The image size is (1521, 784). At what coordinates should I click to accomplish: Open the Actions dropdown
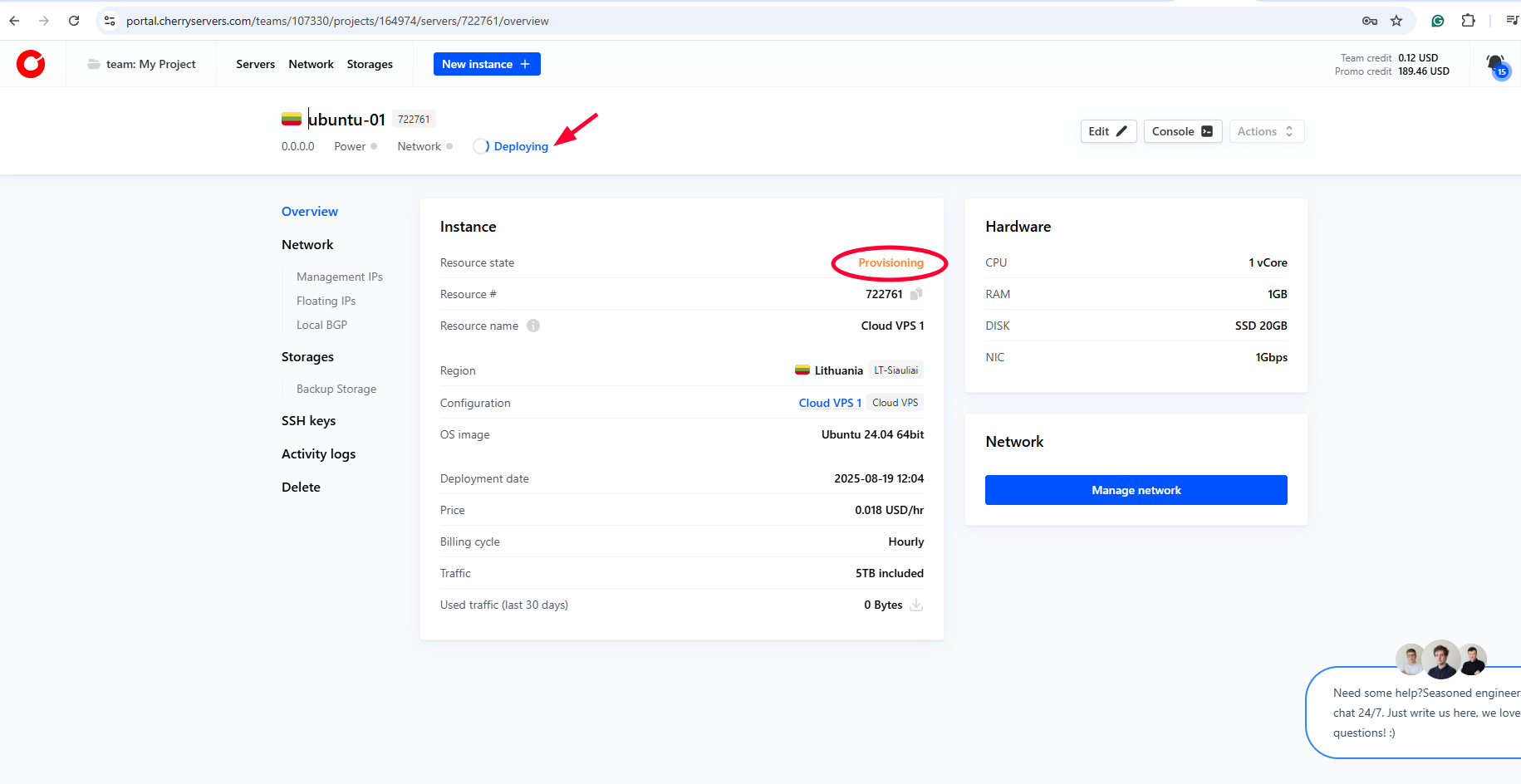pos(1266,131)
